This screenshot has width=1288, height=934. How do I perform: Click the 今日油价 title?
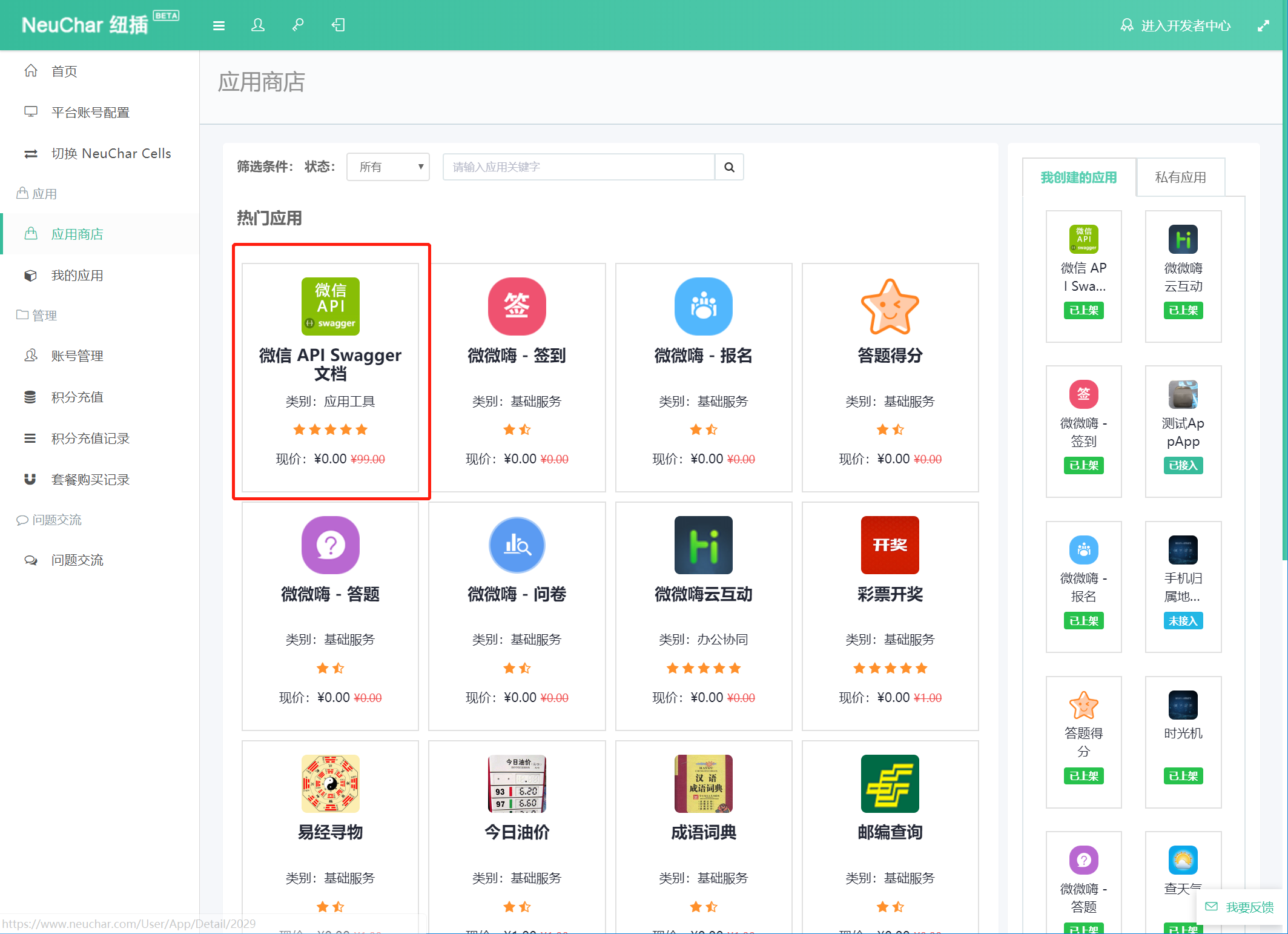(517, 833)
